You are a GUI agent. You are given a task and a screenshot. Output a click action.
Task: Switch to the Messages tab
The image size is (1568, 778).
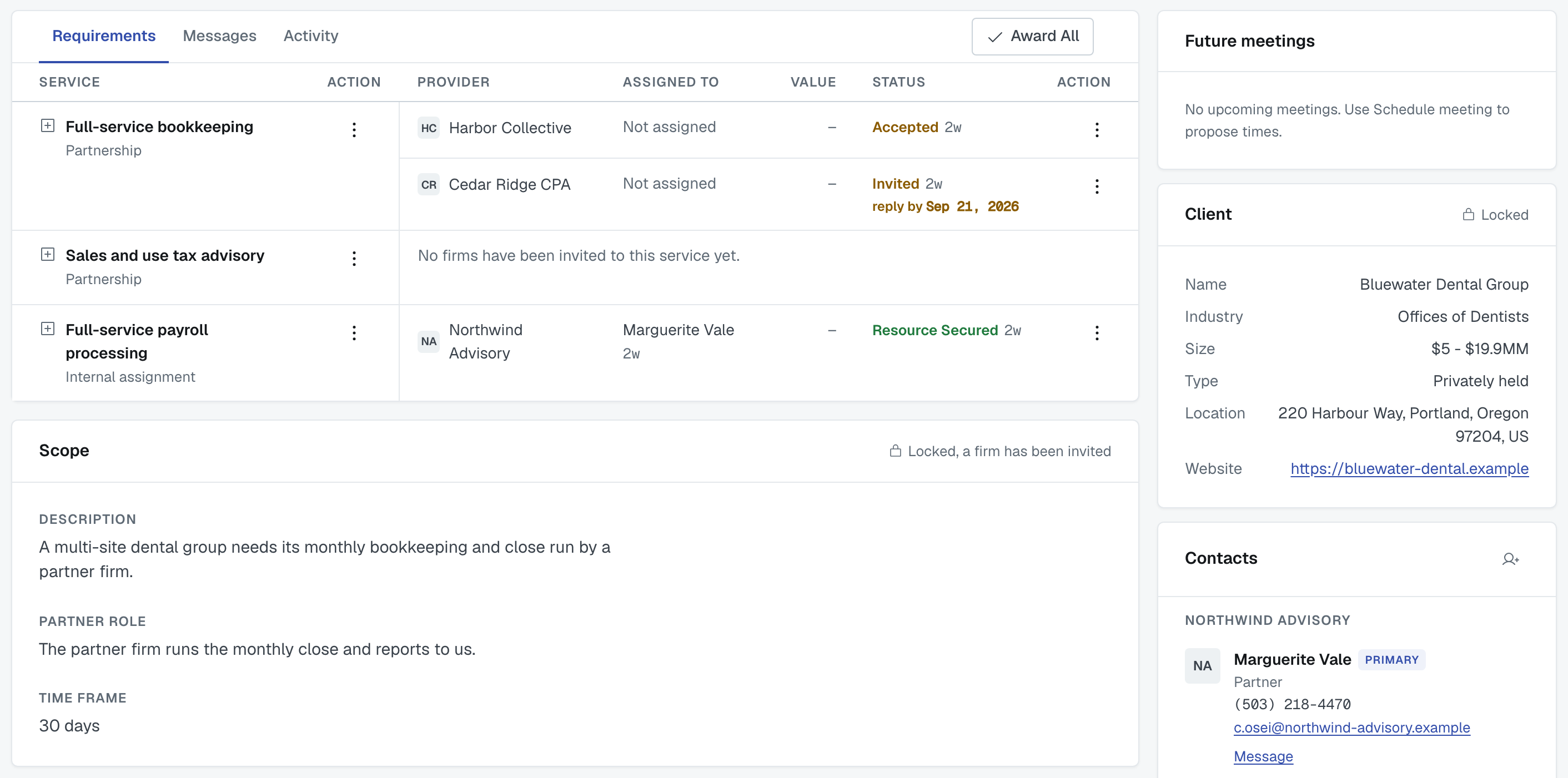[219, 36]
